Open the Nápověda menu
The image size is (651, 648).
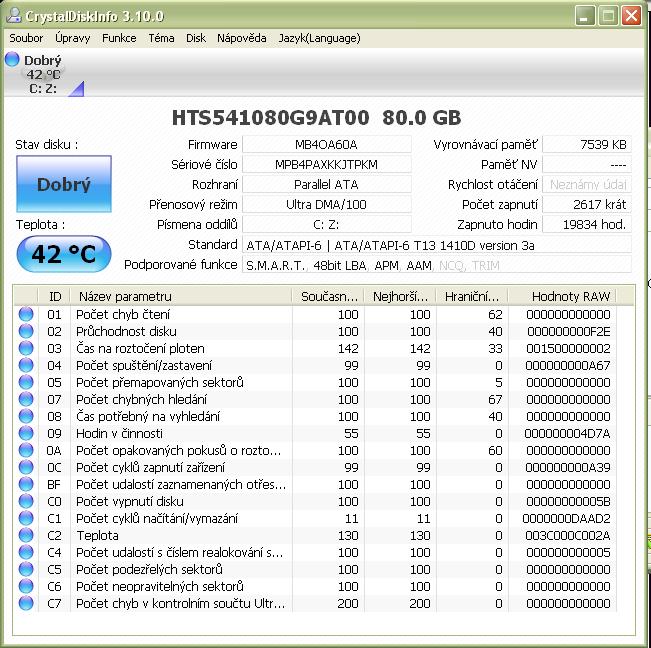click(241, 38)
